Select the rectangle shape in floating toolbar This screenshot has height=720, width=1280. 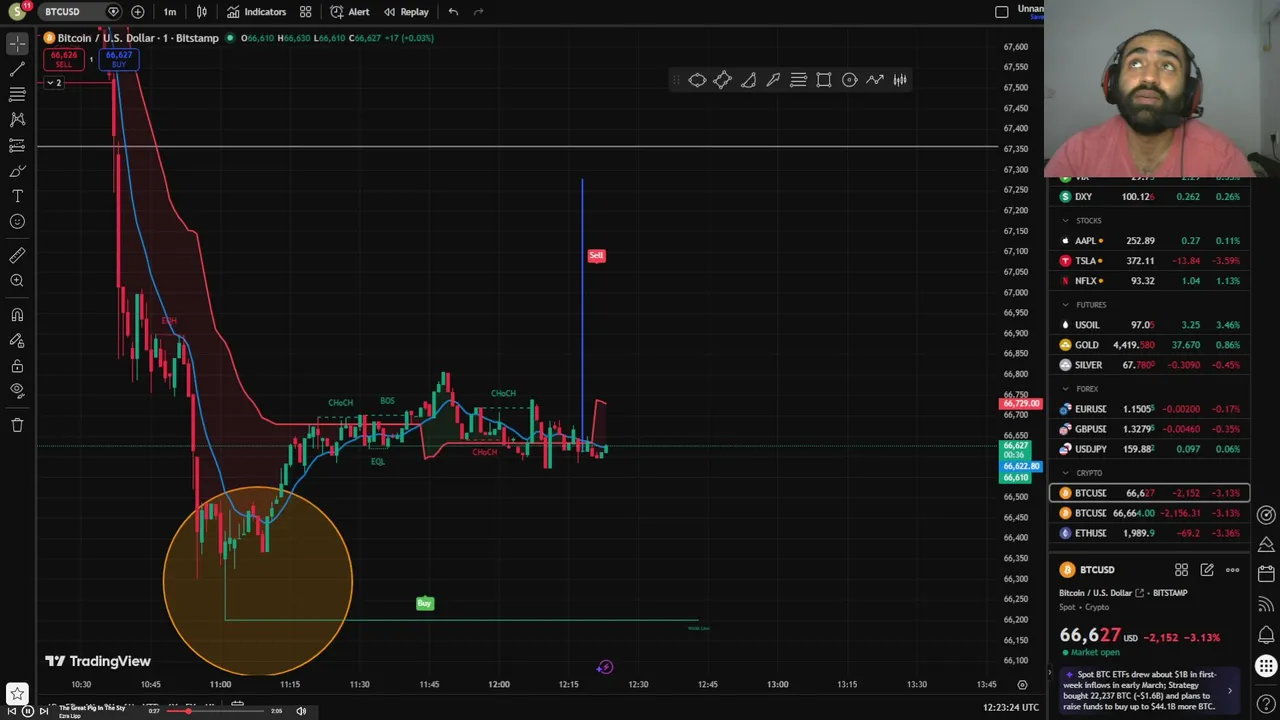coord(824,80)
